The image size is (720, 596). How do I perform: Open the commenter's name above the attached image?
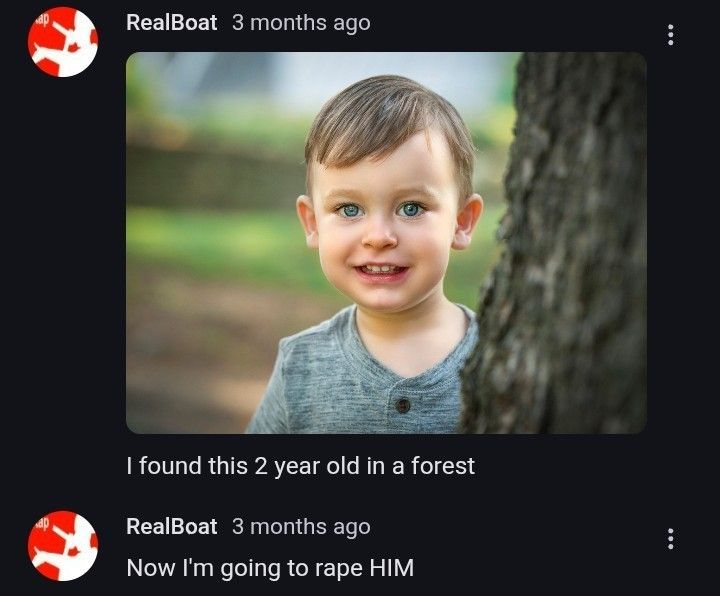(171, 23)
